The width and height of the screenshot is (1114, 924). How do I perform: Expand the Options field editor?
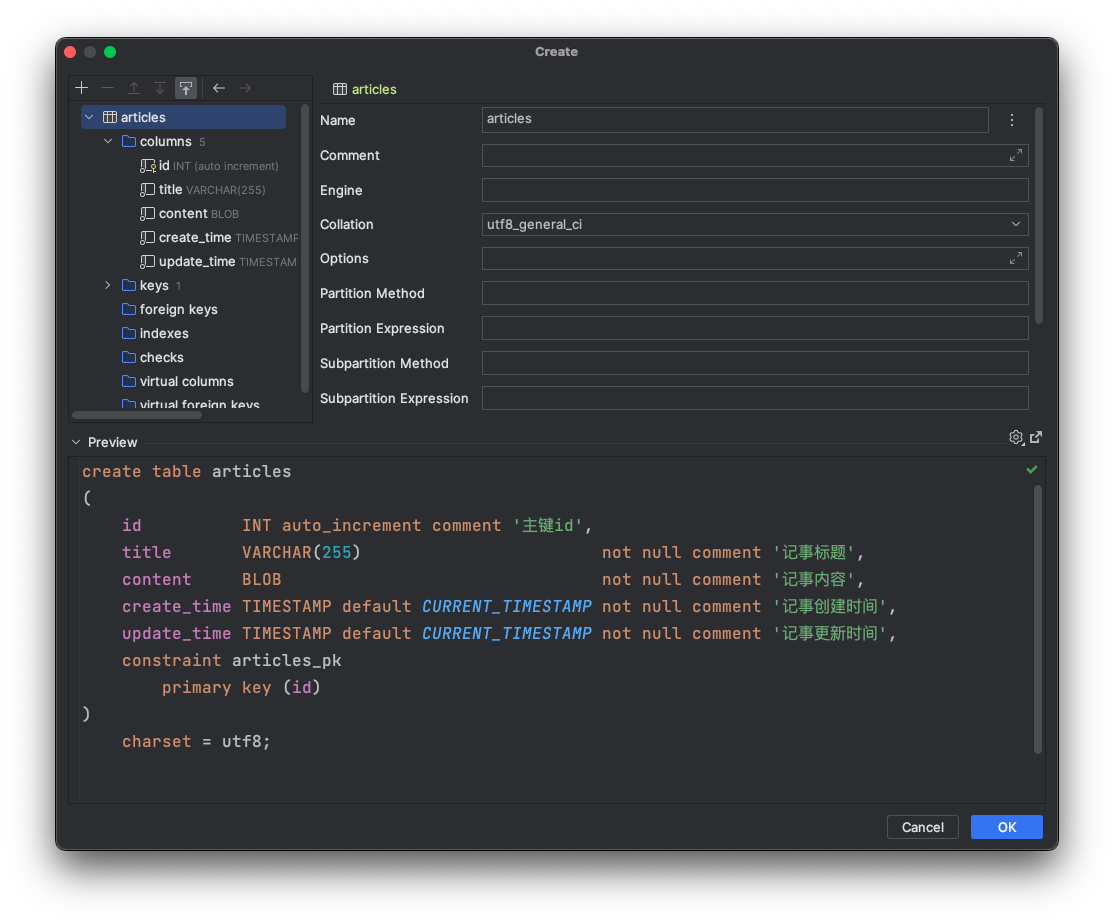1016,259
